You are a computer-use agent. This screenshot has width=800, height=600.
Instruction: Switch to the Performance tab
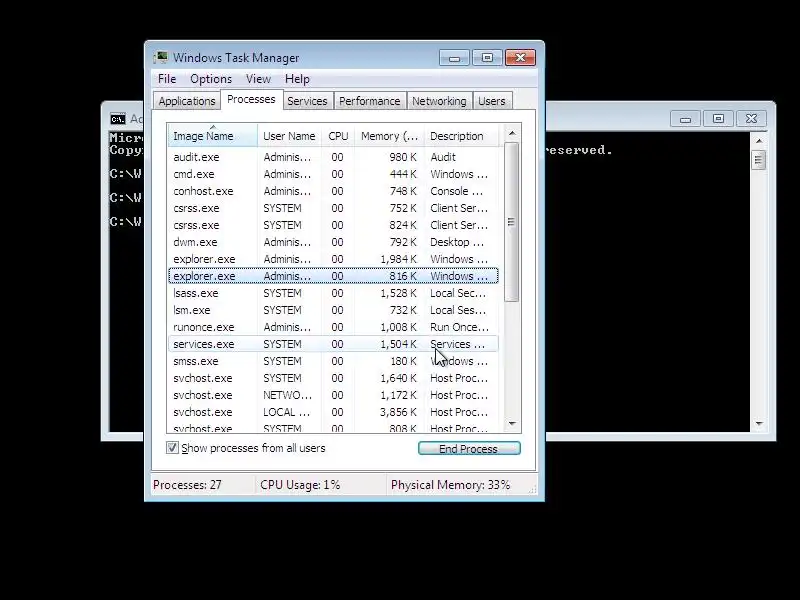(x=369, y=101)
